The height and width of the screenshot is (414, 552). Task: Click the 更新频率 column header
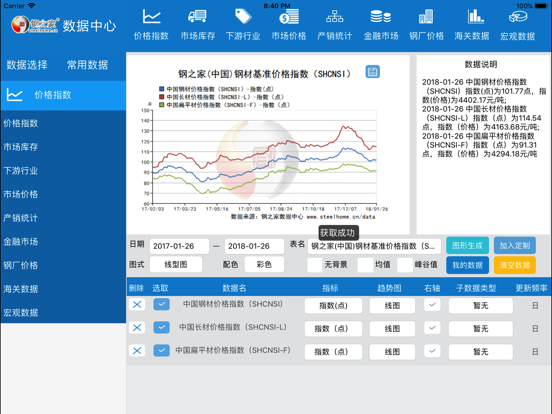531,288
